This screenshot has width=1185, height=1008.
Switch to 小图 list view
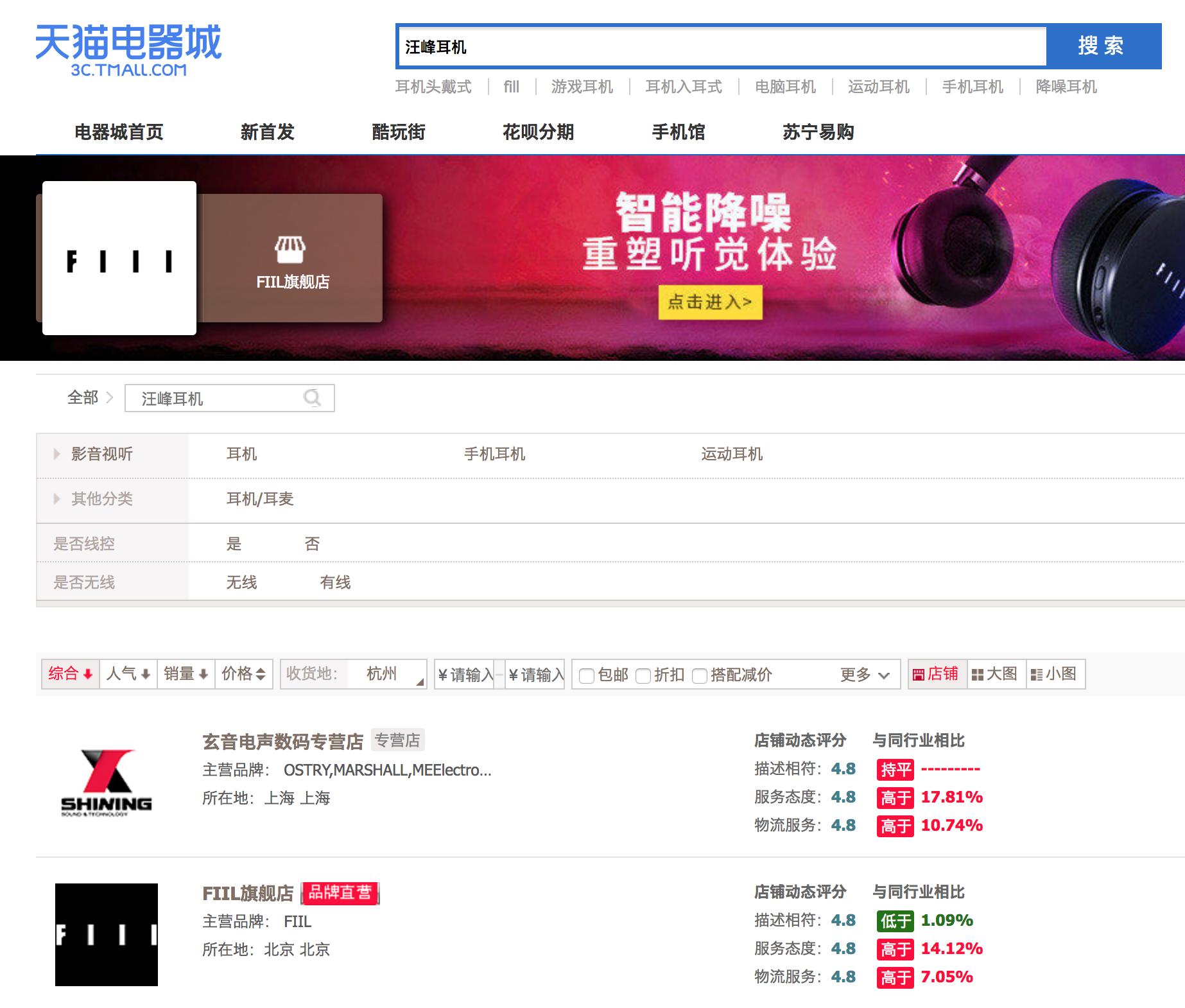coord(1055,674)
